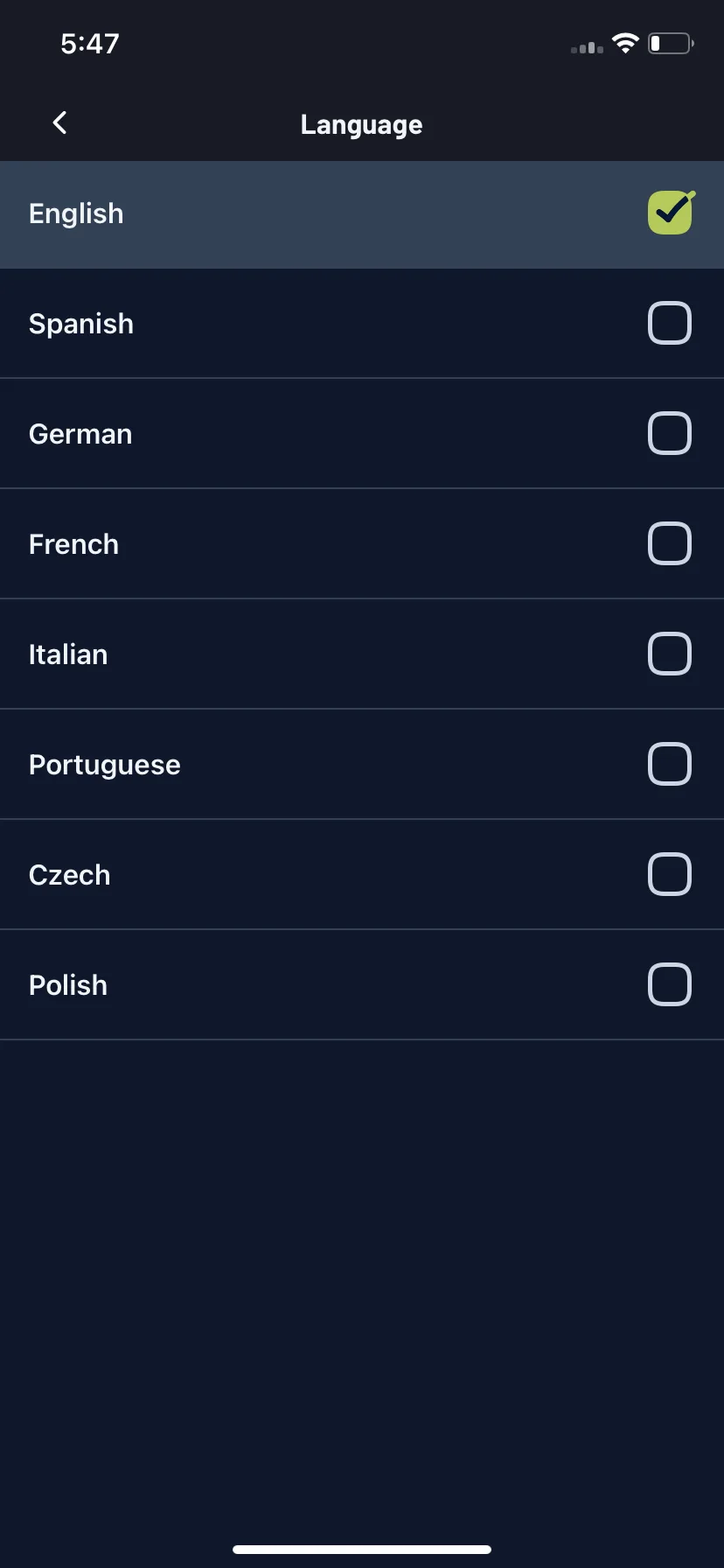The image size is (724, 1568).
Task: Go back using the left chevron
Action: 59,123
